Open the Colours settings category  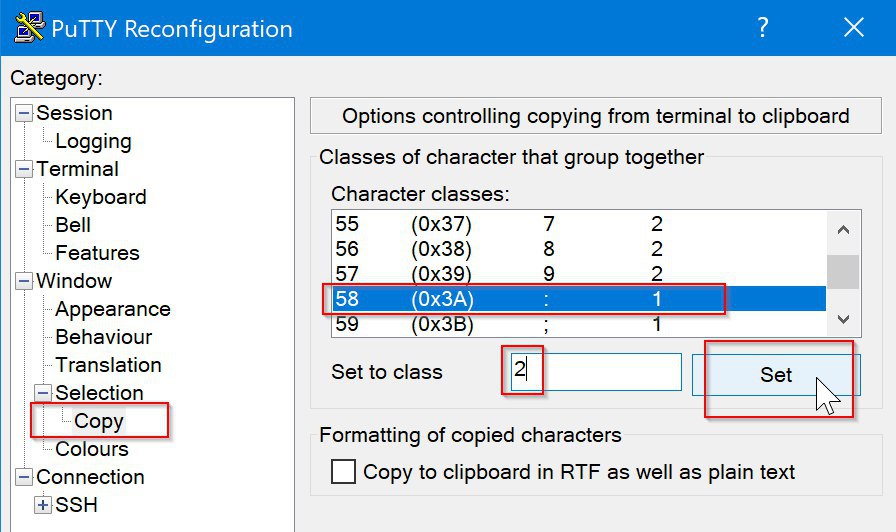91,449
